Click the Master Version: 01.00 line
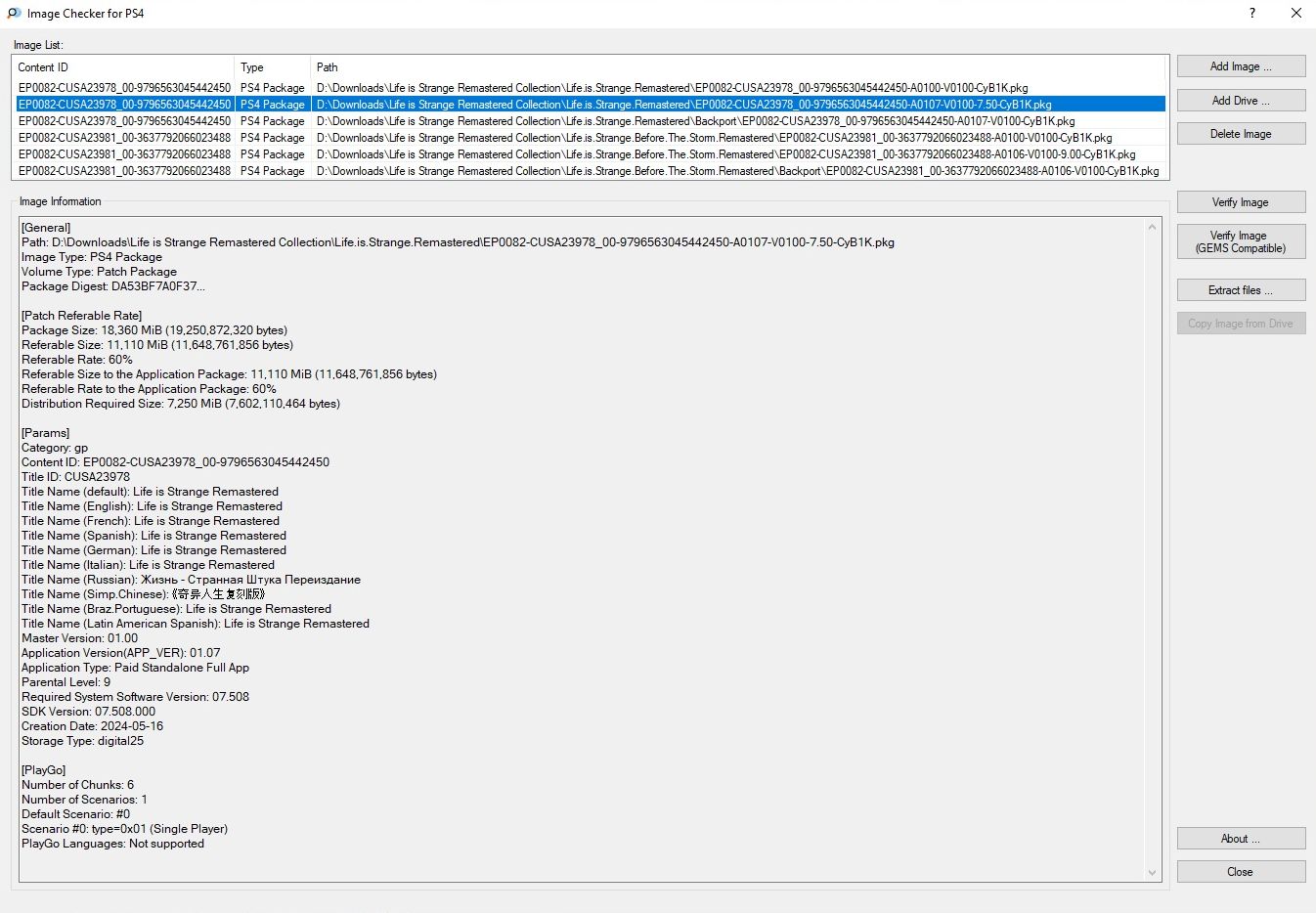 tap(80, 638)
